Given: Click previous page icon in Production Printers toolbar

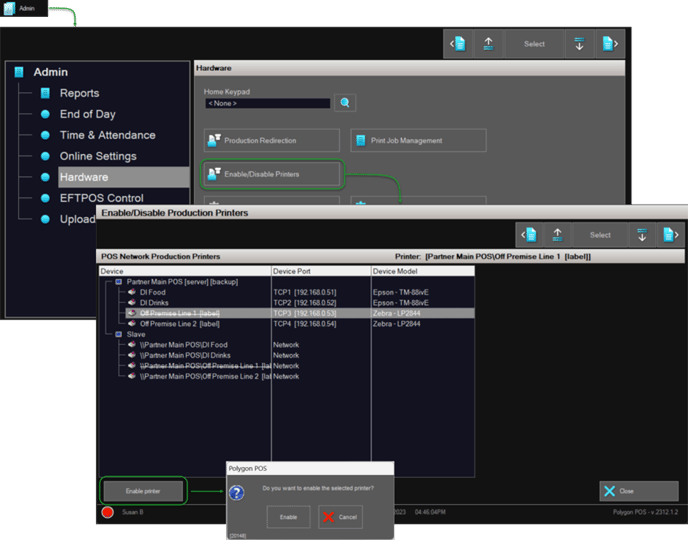Looking at the screenshot, I should (530, 235).
